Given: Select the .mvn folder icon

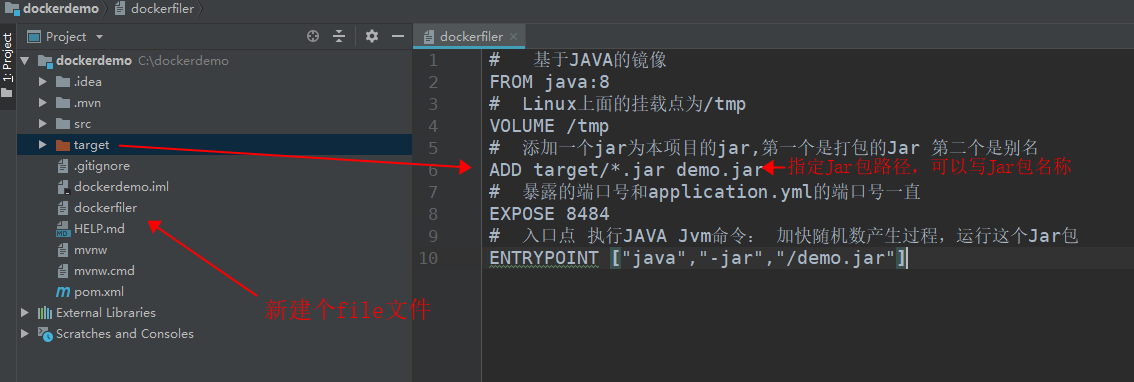Looking at the screenshot, I should tap(62, 103).
